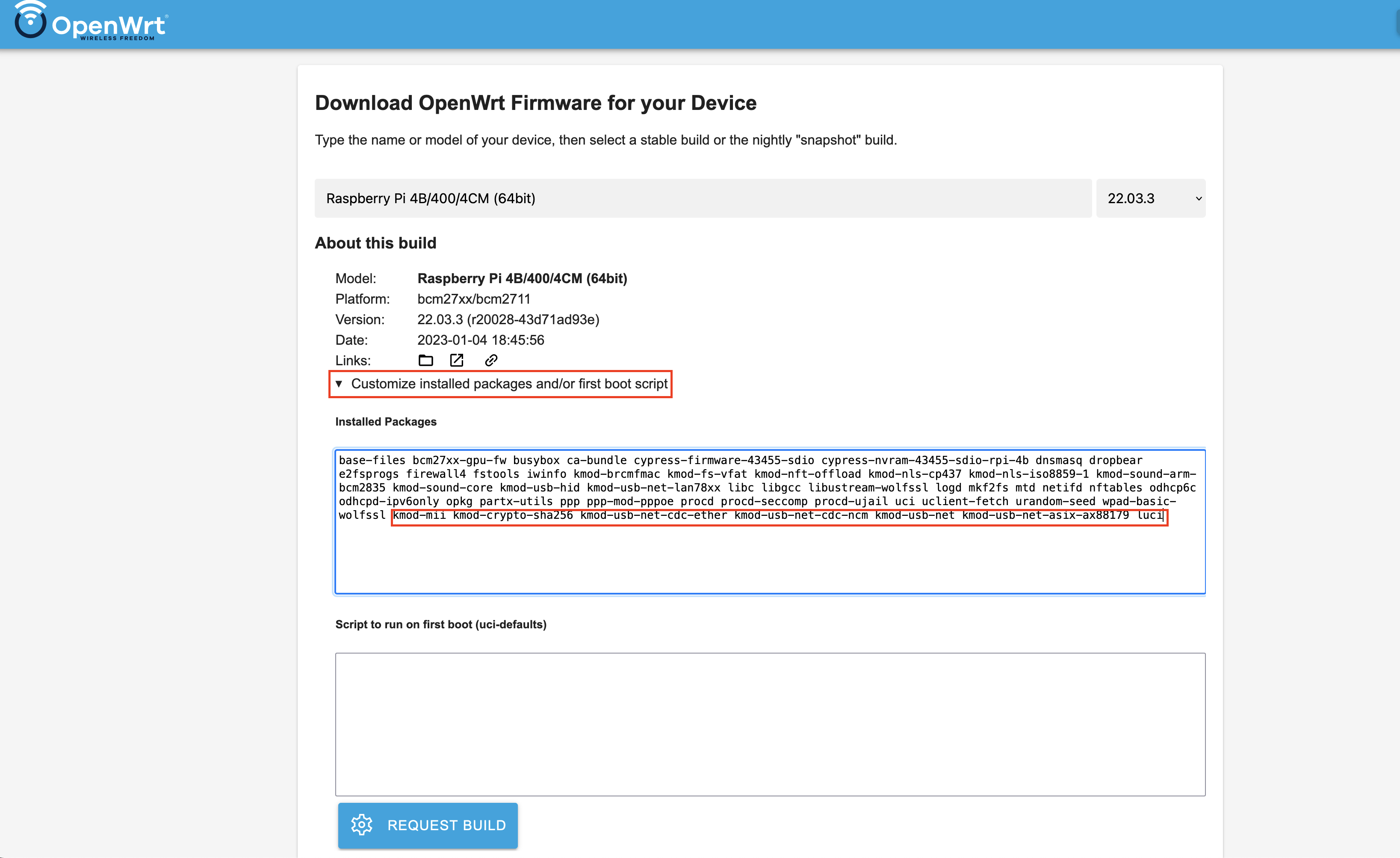Click the Raspberry Pi device search field
Image resolution: width=1400 pixels, height=858 pixels.
[x=702, y=198]
